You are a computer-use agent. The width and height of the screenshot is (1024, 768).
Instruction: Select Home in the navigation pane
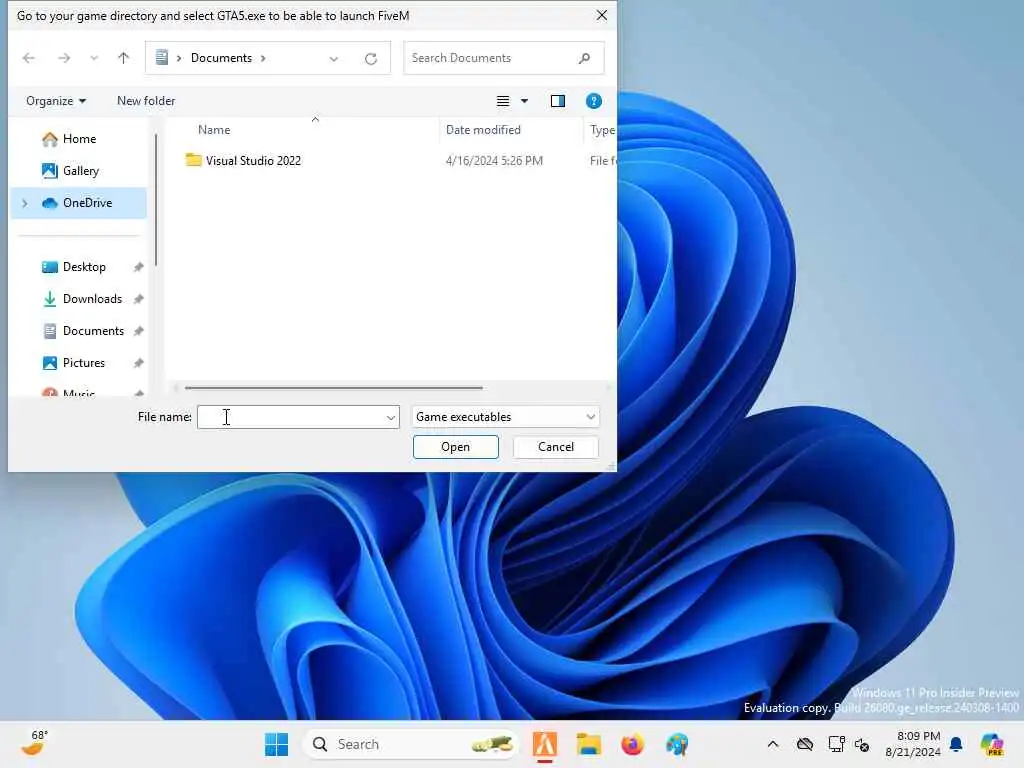coord(78,138)
